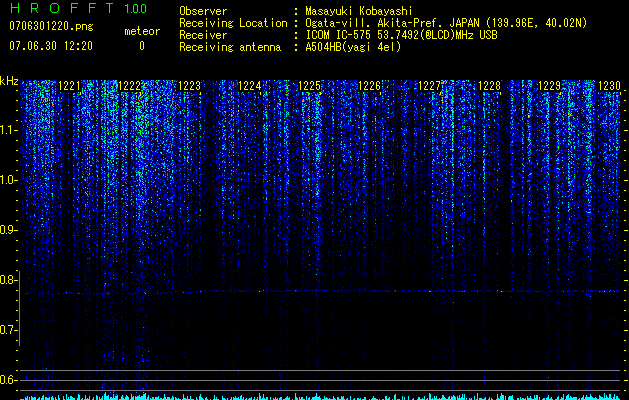Click the 1.1 frequency axis label

coord(8,130)
